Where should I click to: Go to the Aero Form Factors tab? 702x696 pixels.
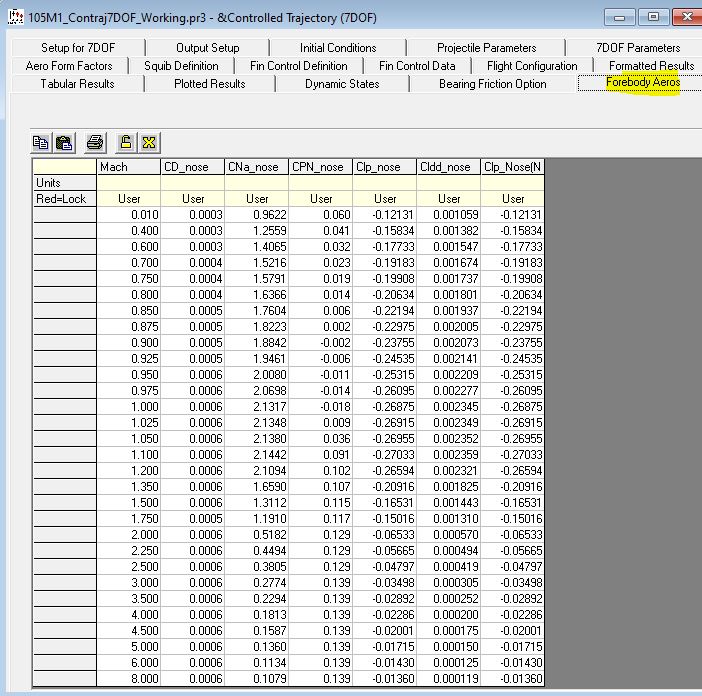pyautogui.click(x=69, y=66)
